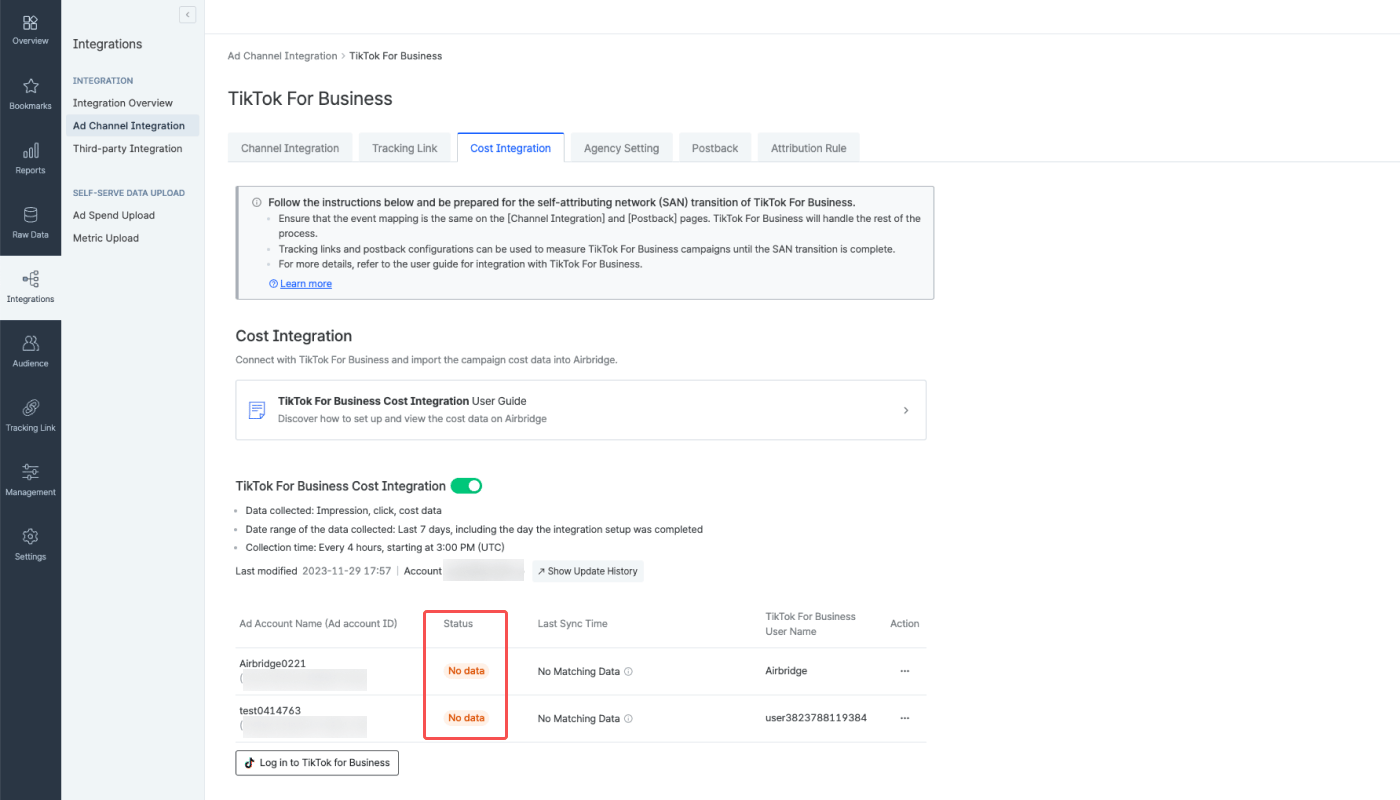Open action menu for Airbridge0221 account
The image size is (1400, 800).
904,671
